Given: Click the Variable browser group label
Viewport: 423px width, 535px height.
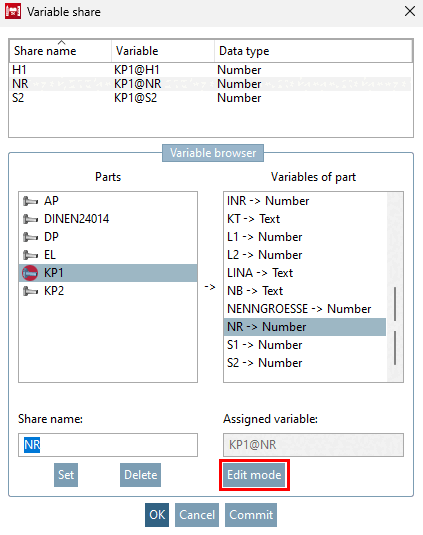Looking at the screenshot, I should tap(213, 153).
